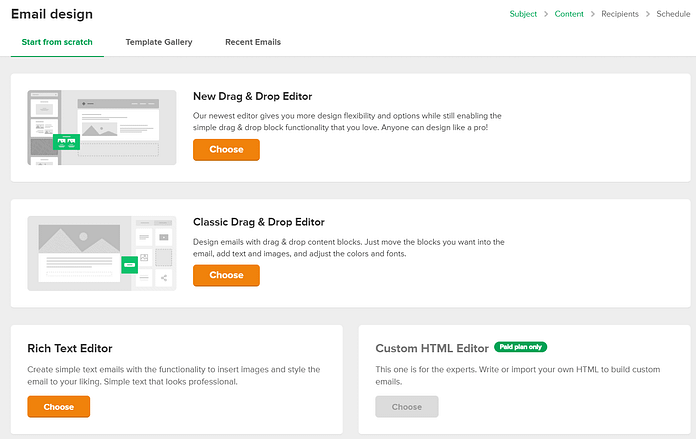The width and height of the screenshot is (696, 439).
Task: Choose the Classic Drag & Drop Editor
Action: 226,275
